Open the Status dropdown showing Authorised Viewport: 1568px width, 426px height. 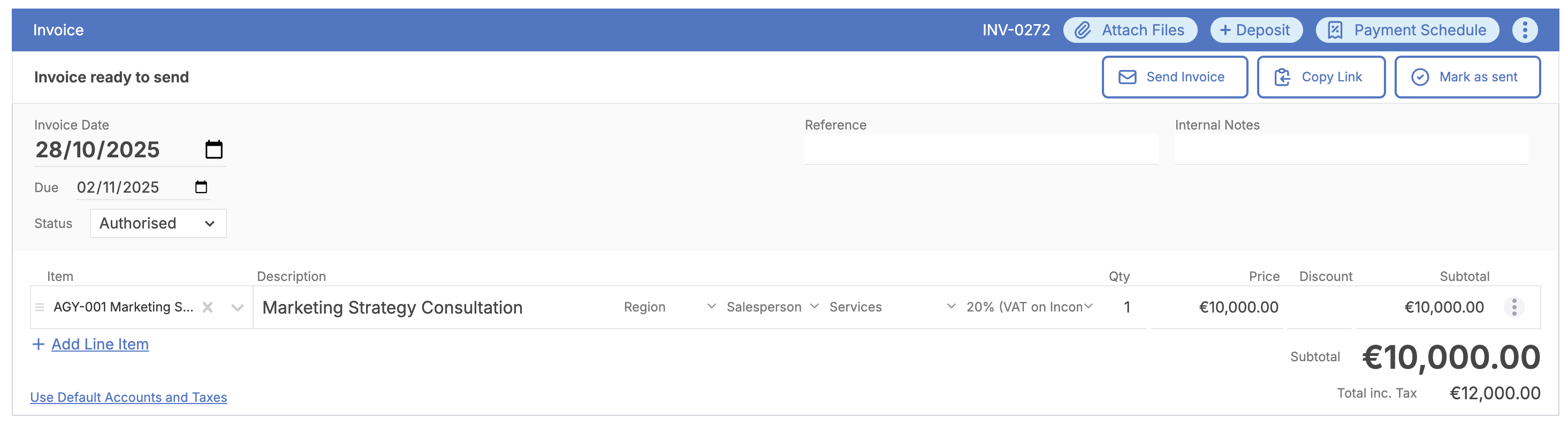coord(158,223)
